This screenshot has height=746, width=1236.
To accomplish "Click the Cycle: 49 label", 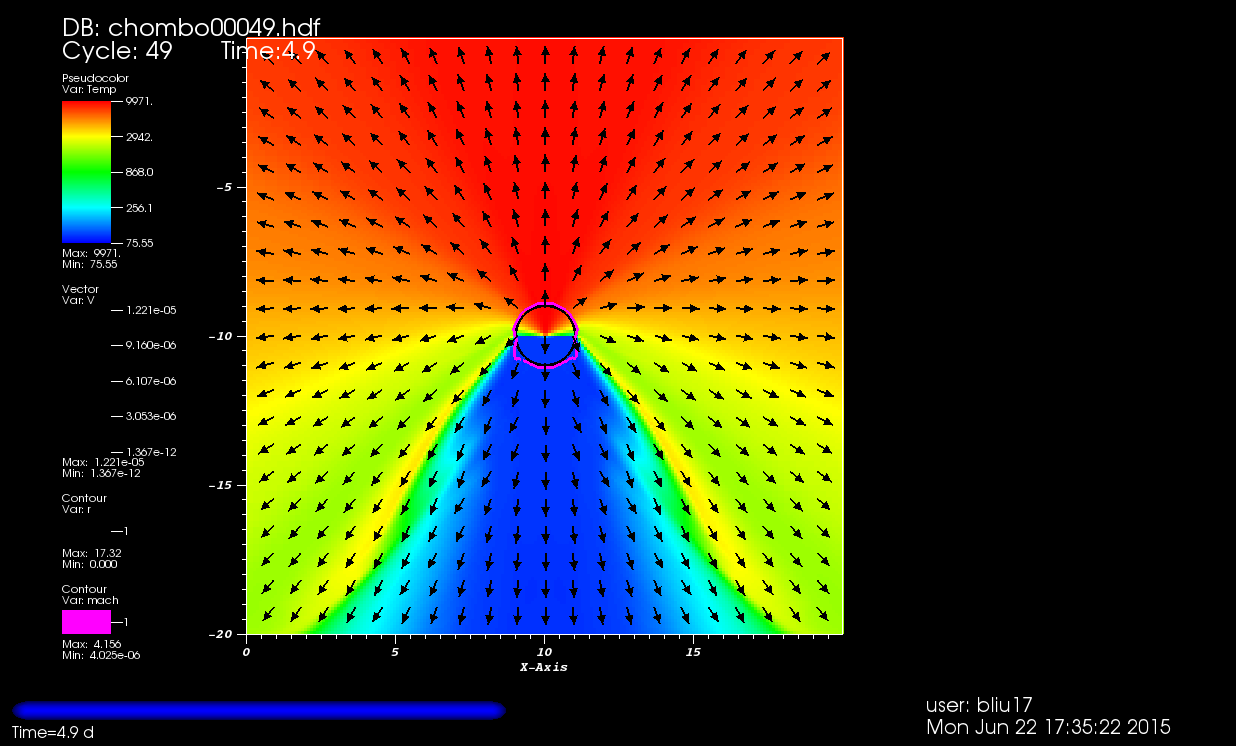I will click(x=117, y=51).
